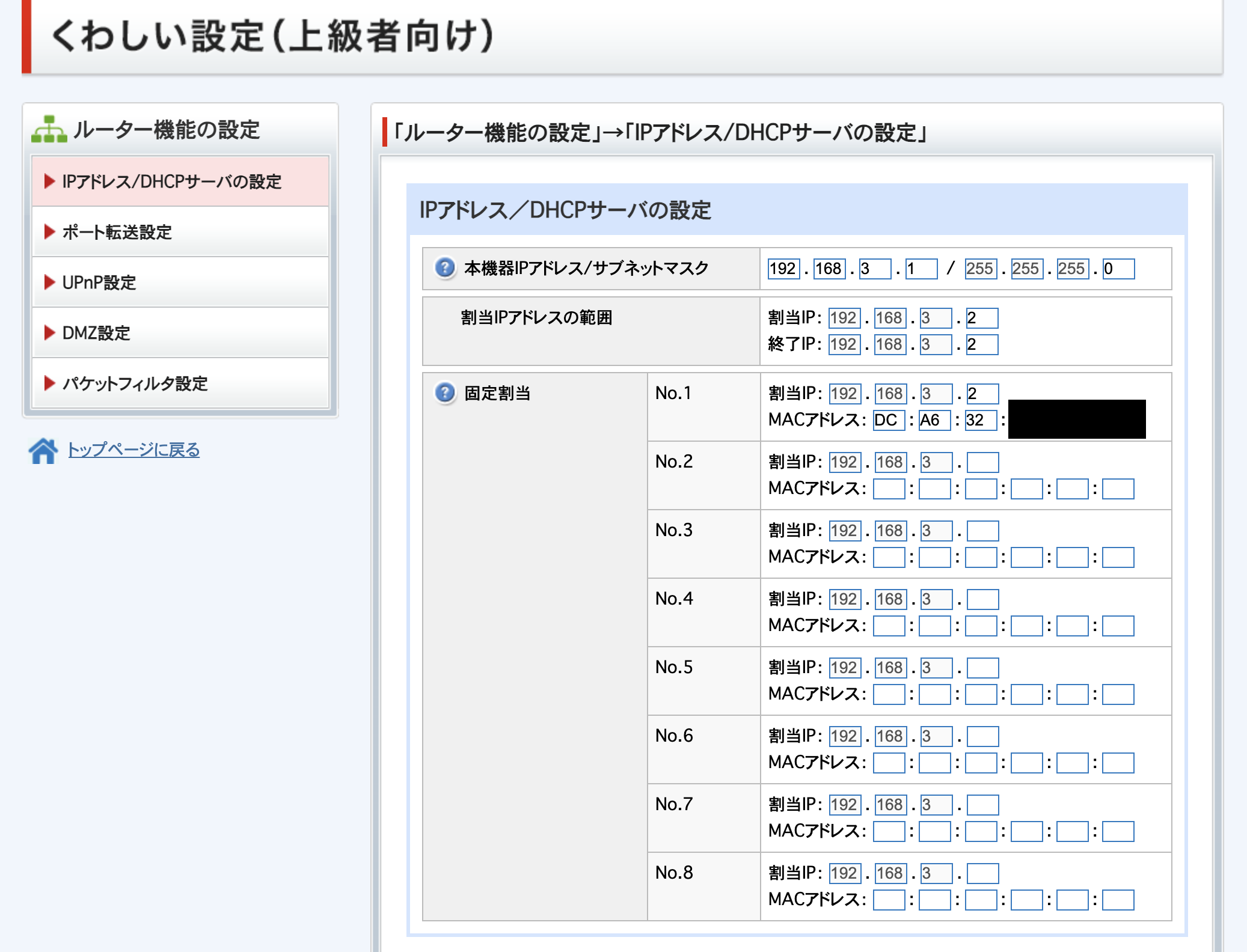Viewport: 1247px width, 952px height.
Task: Open パケットフィルタ設定 menu item
Action: coord(135,383)
